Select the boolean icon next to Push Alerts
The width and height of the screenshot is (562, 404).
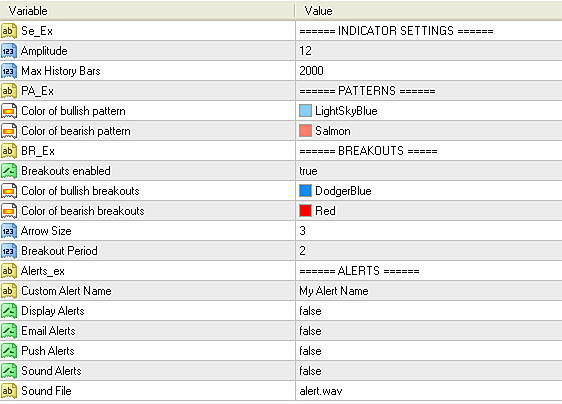click(9, 351)
